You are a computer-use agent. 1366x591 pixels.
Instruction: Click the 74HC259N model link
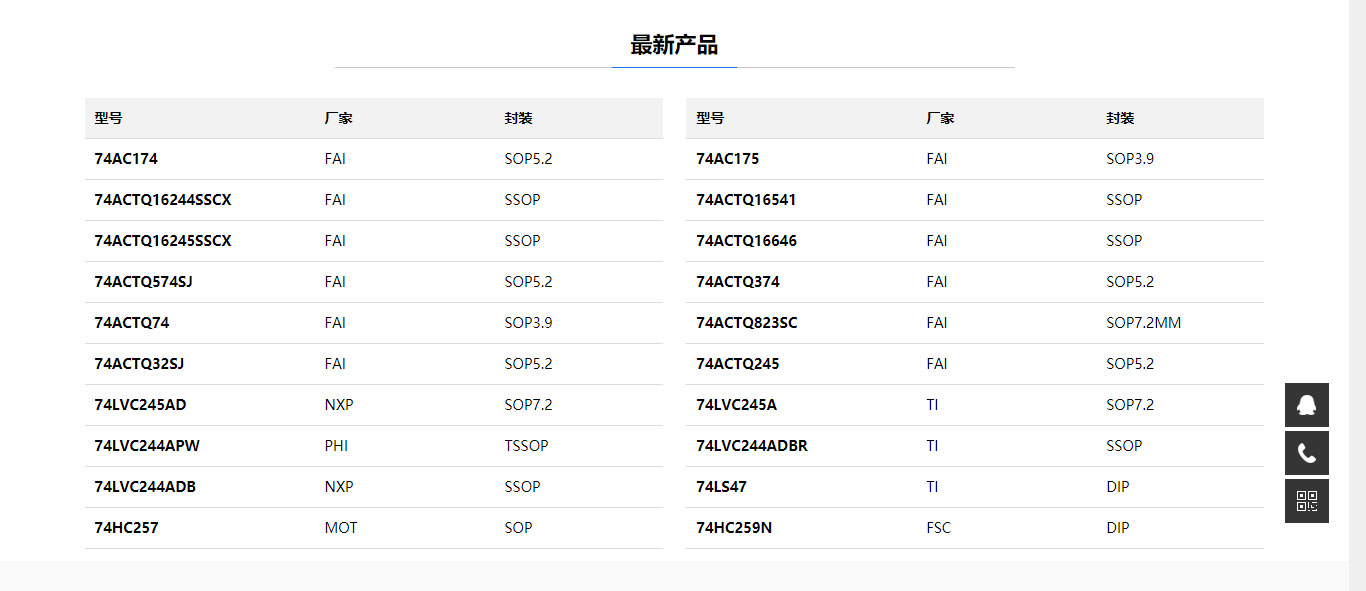[734, 528]
